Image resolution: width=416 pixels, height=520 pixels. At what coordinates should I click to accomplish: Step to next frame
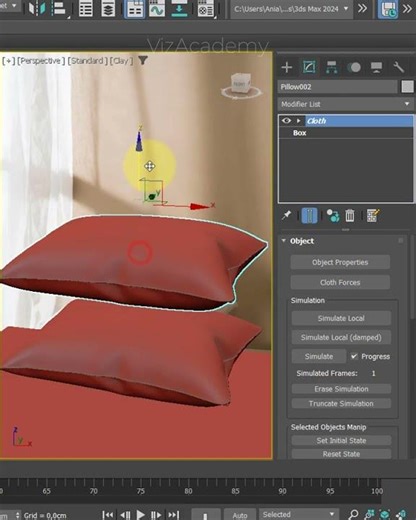(156, 515)
